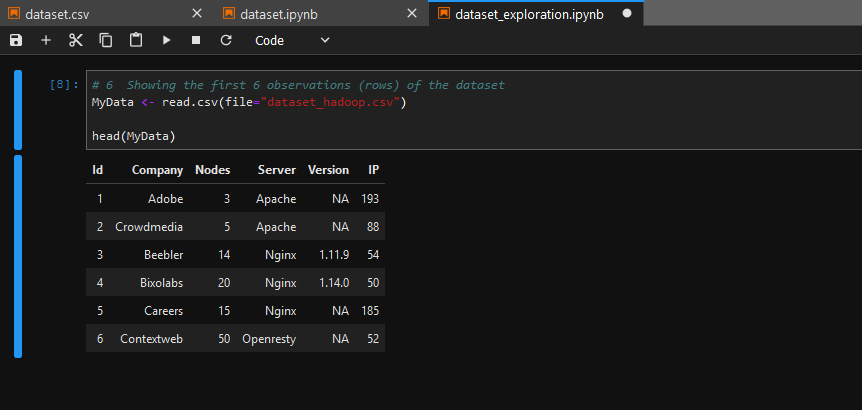Viewport: 862px width, 410px height.
Task: Run the selected cell
Action: 167,40
